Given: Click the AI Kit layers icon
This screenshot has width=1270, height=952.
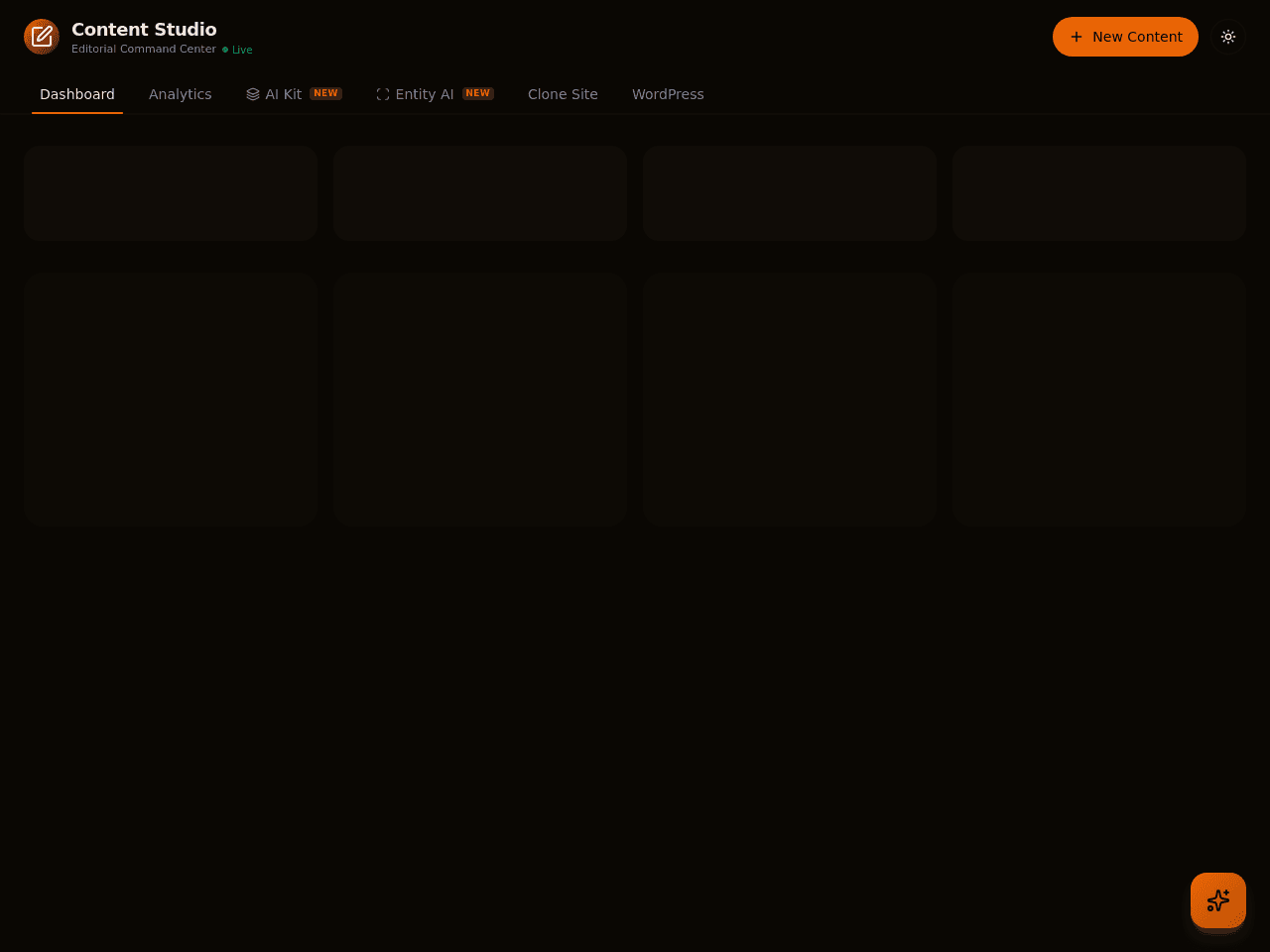Looking at the screenshot, I should point(253,94).
